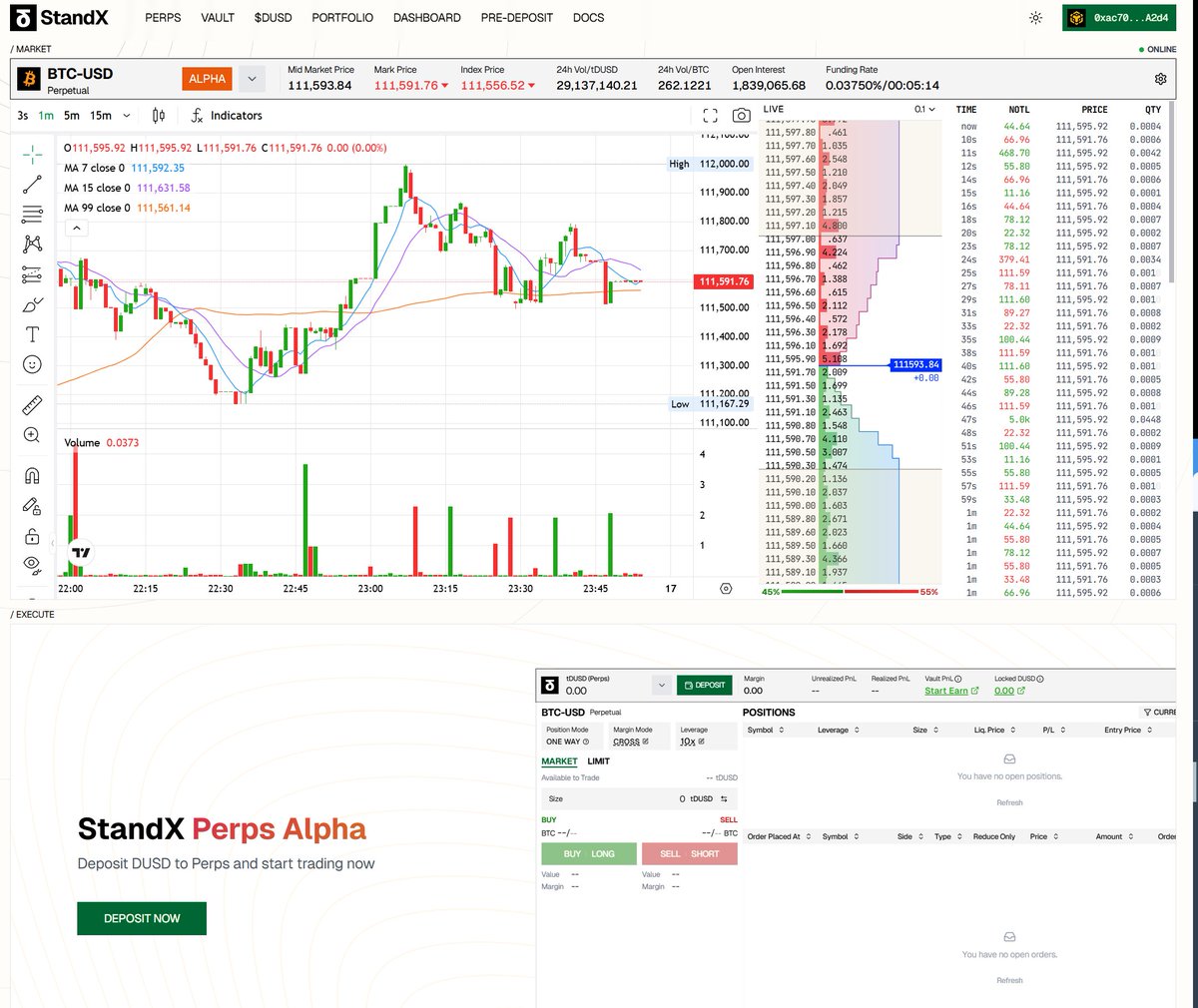Open market settings gear icon
1198x1008 pixels.
click(x=1160, y=79)
